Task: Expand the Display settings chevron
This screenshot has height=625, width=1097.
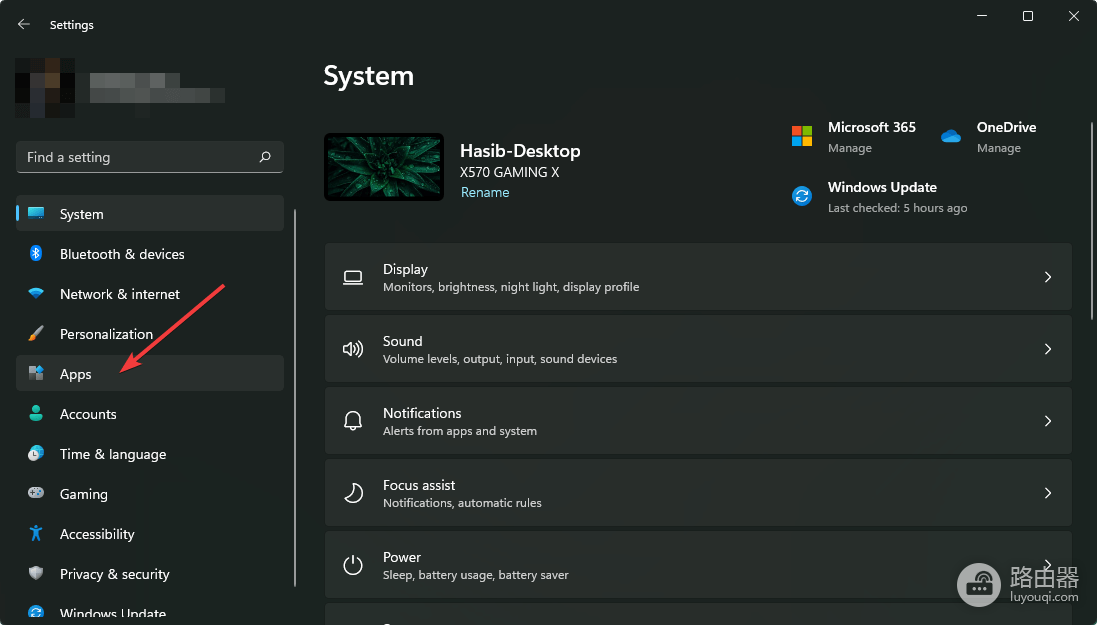Action: click(1047, 277)
